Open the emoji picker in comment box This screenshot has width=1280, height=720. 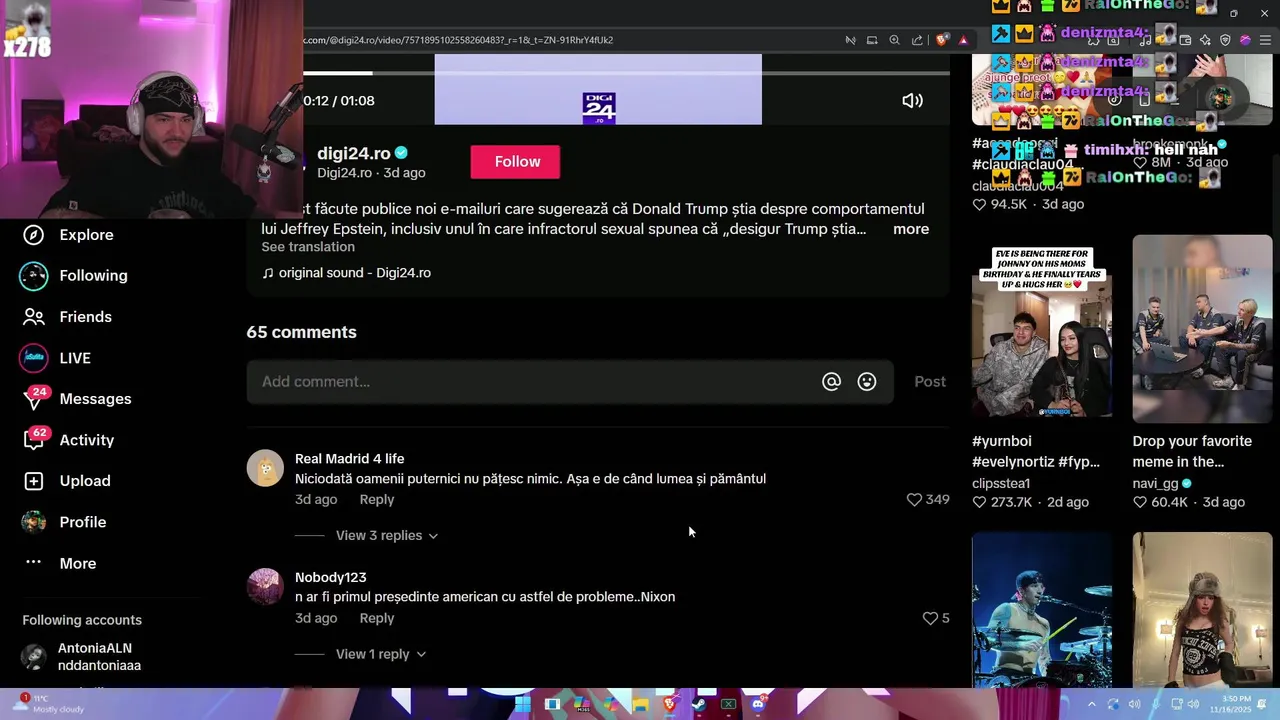pos(867,381)
